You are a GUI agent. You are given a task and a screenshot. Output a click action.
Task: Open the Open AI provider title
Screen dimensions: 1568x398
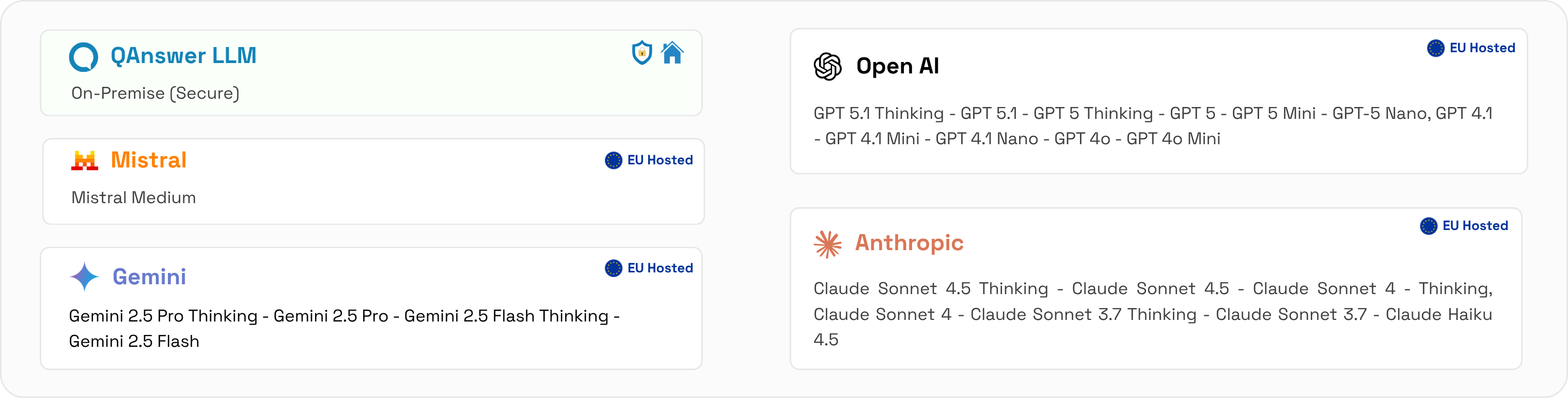click(897, 66)
